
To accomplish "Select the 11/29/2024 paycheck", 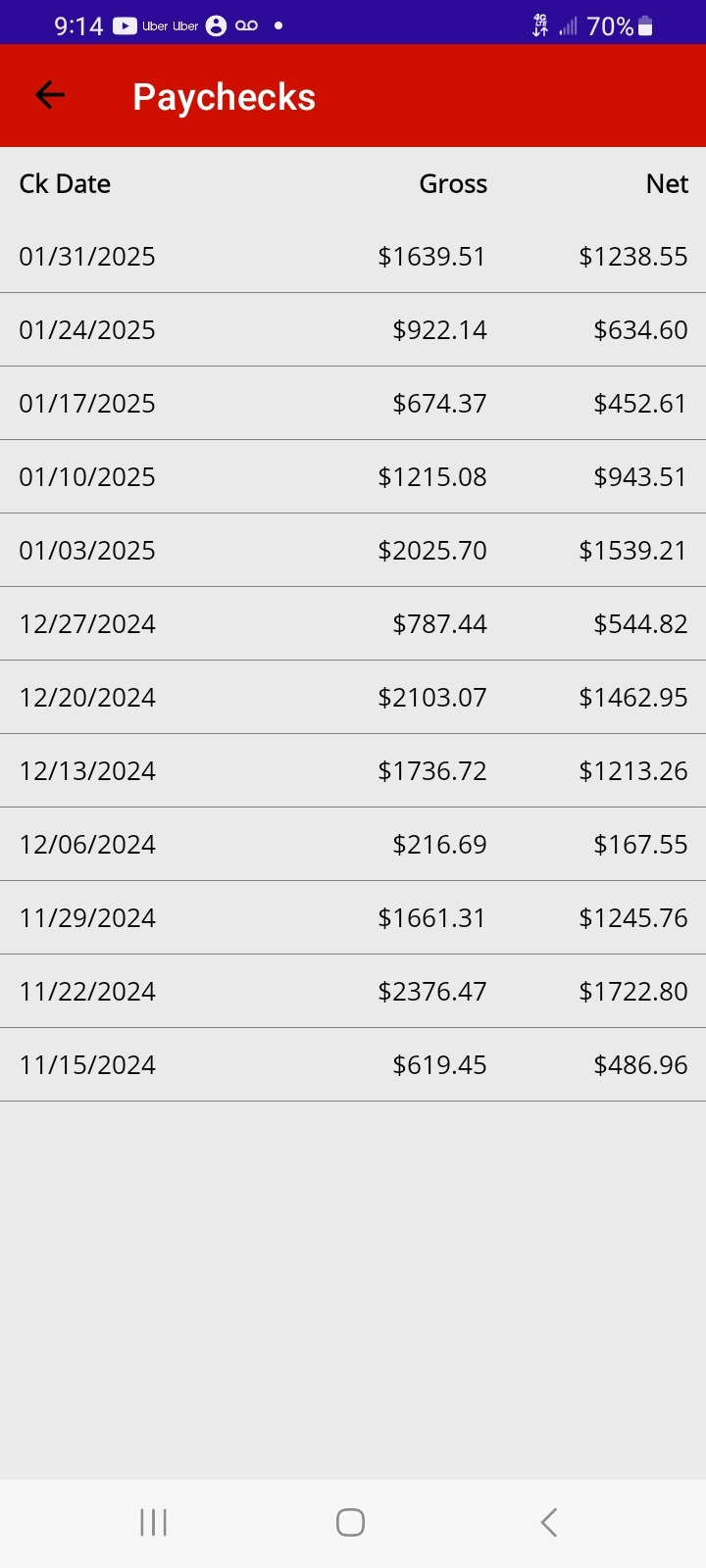I will tap(353, 918).
